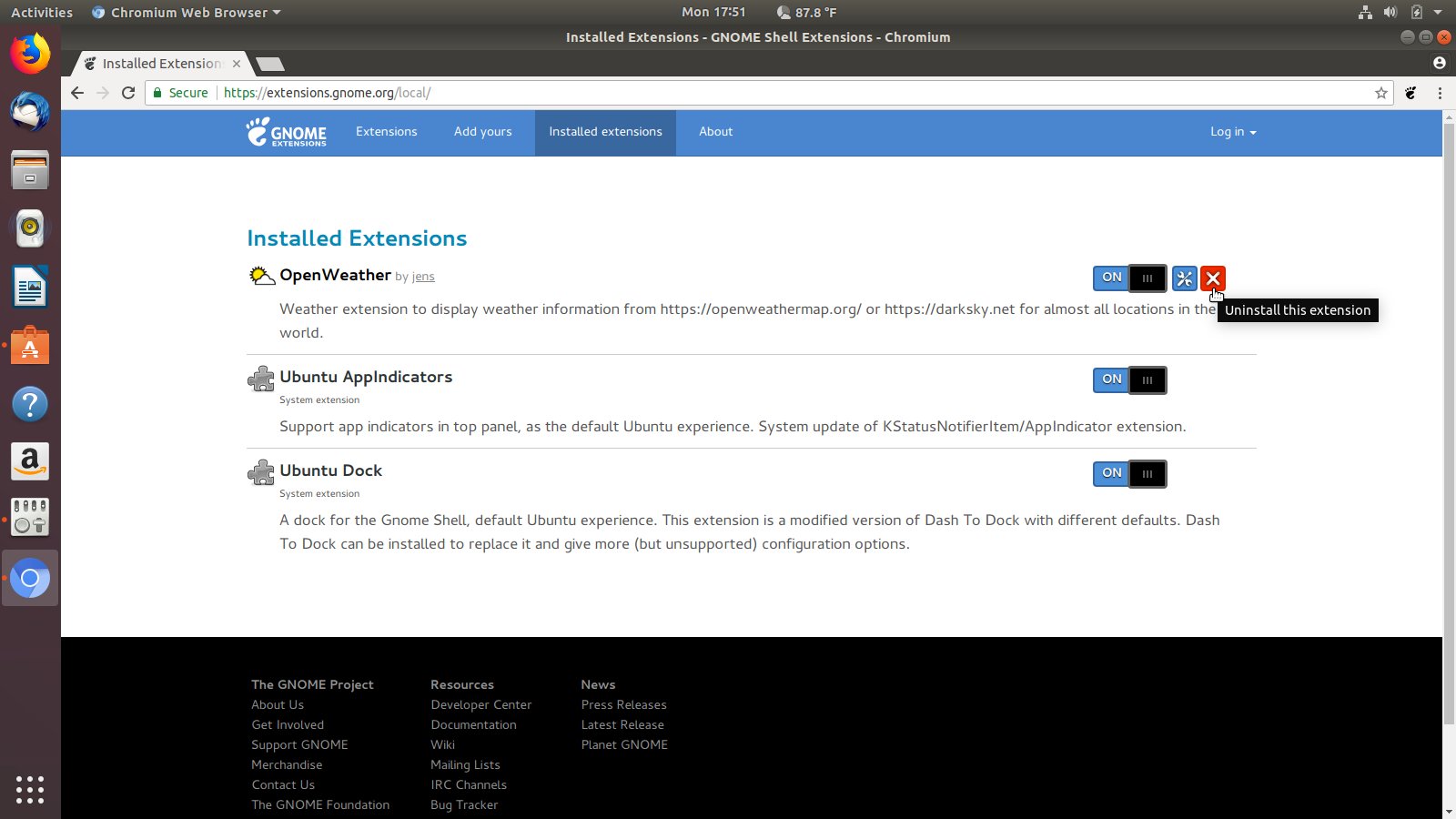
Task: Launch Thunderbird mail from dock
Action: pos(30,112)
